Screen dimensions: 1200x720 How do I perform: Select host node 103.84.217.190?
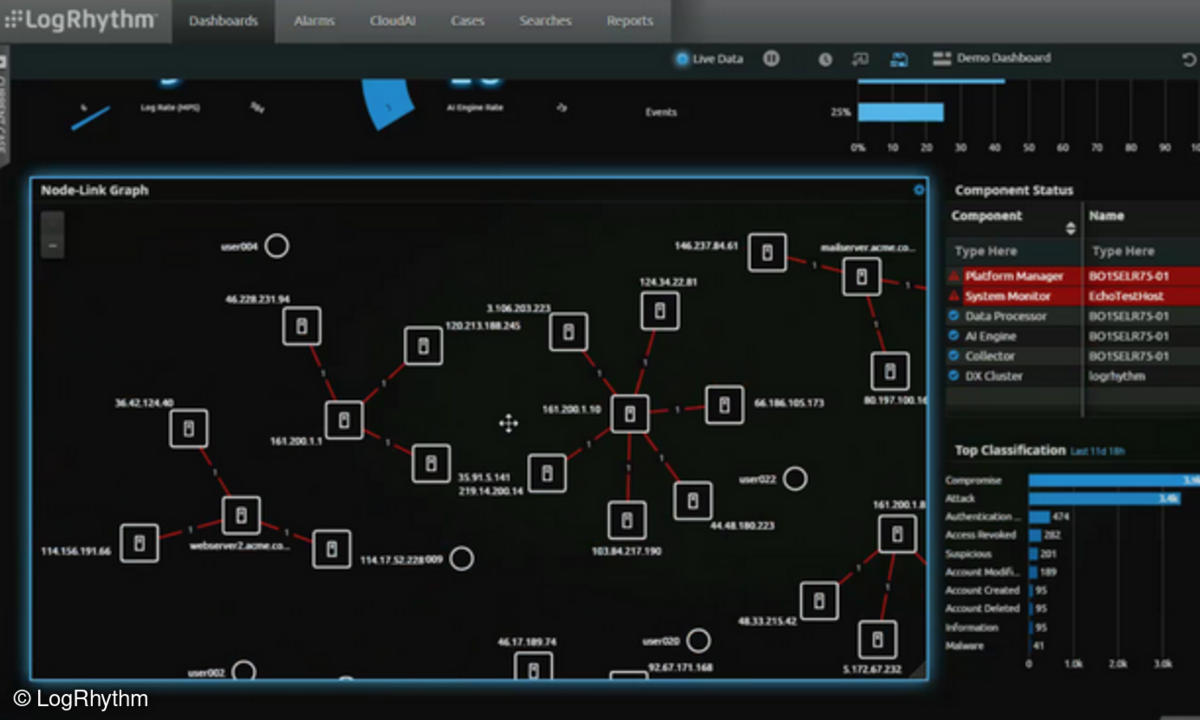click(626, 520)
